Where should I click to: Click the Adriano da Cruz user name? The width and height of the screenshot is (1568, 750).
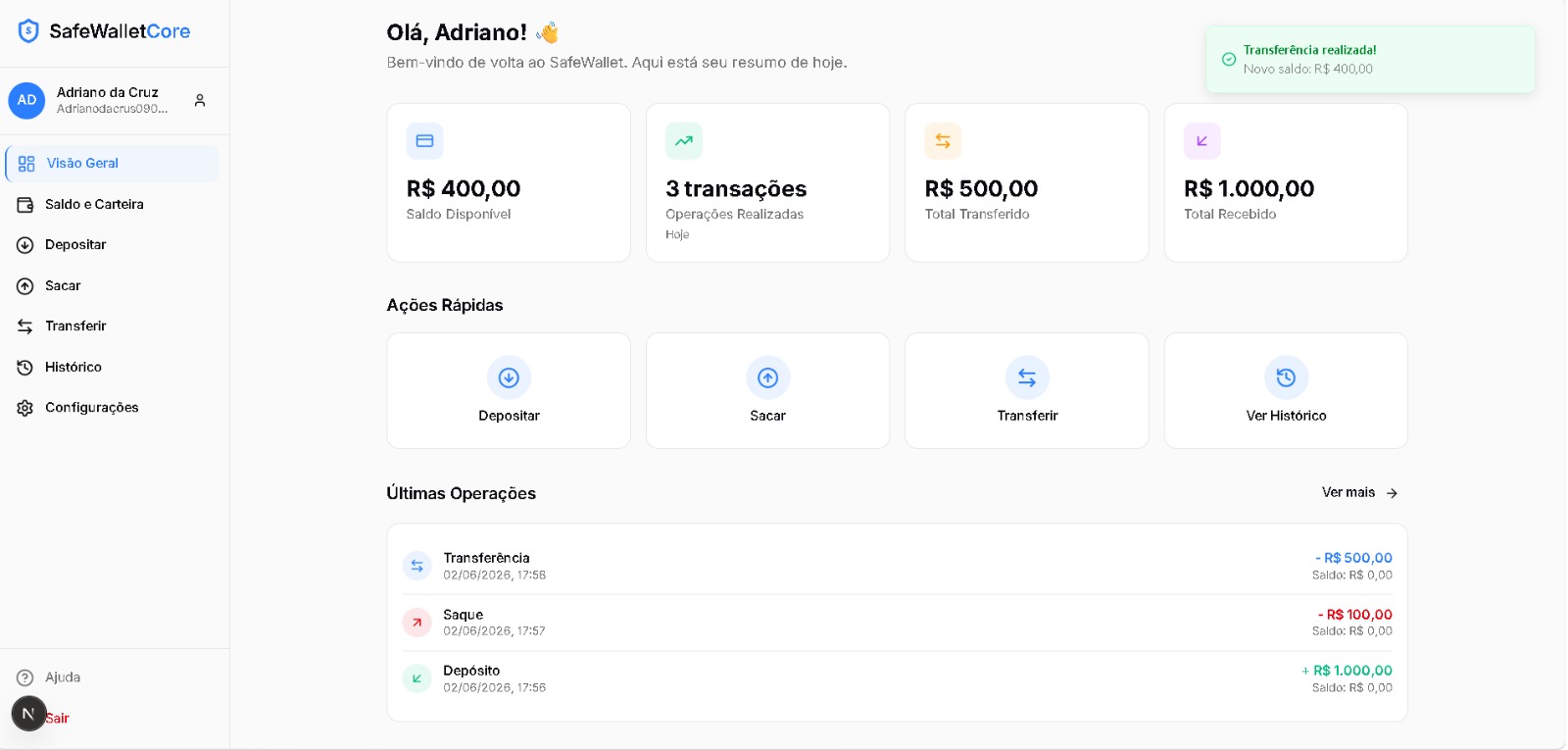click(108, 92)
